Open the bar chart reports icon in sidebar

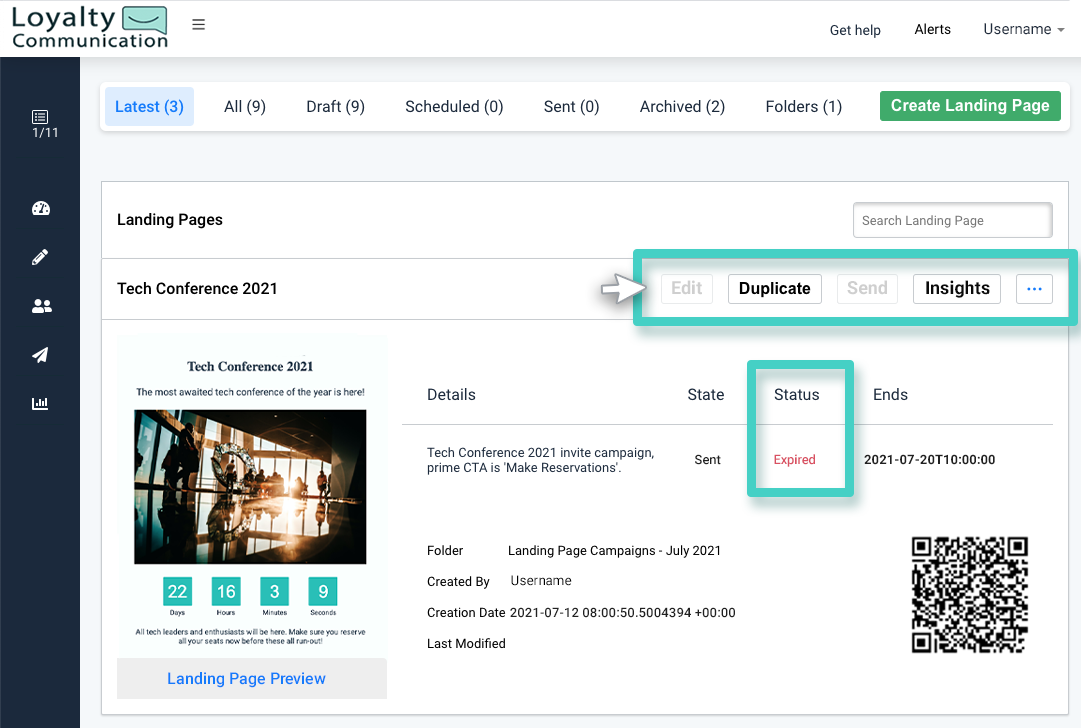40,403
